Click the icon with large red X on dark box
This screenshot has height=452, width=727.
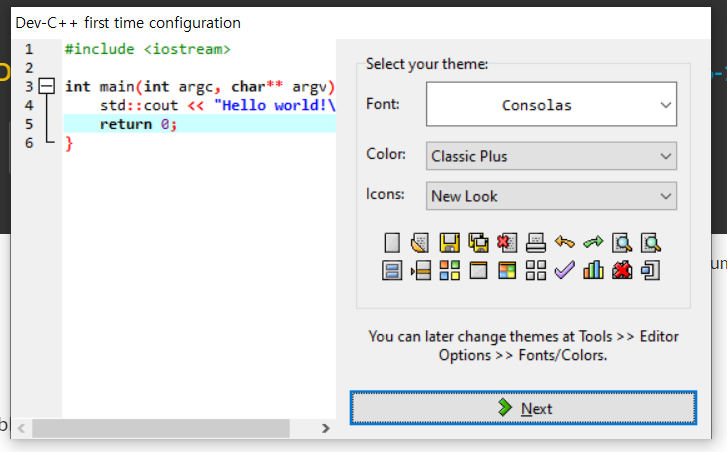coord(622,270)
